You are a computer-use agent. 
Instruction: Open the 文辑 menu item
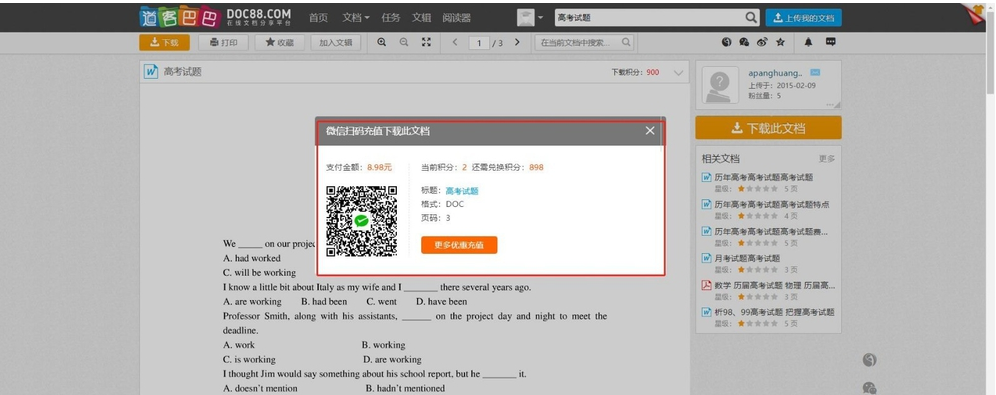point(421,18)
